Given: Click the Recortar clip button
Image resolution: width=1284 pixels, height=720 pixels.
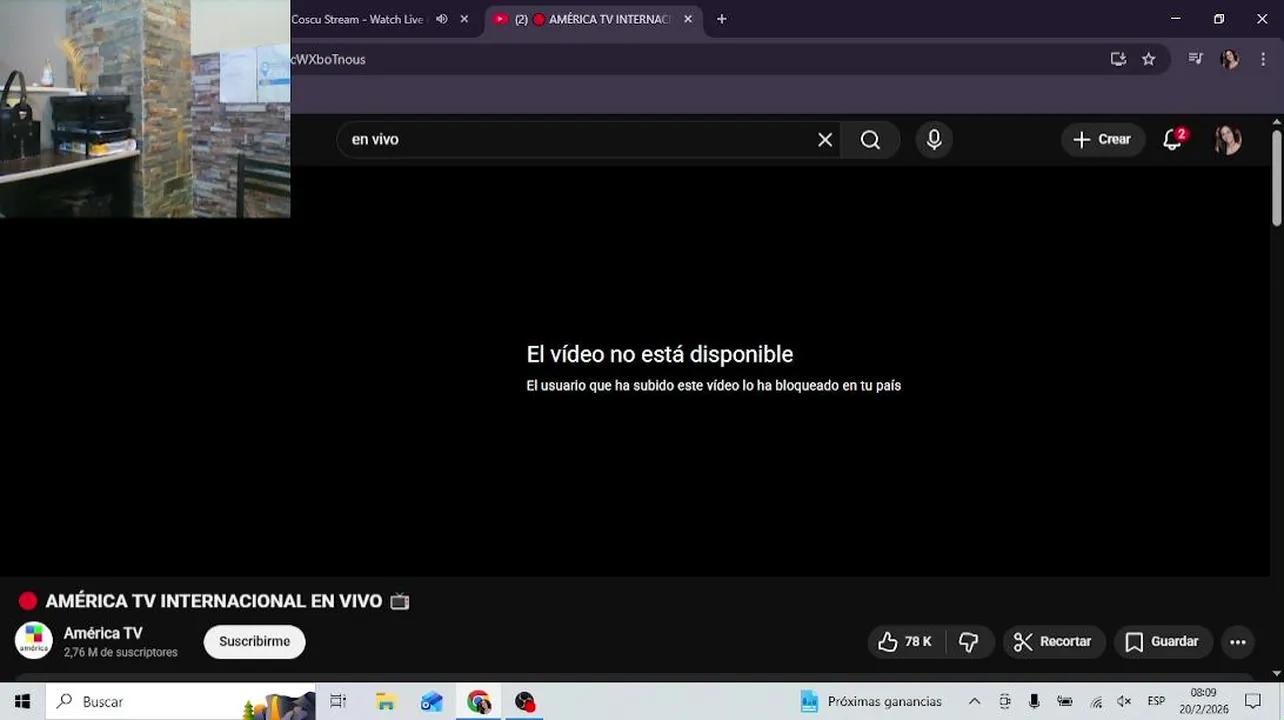Looking at the screenshot, I should pos(1053,642).
